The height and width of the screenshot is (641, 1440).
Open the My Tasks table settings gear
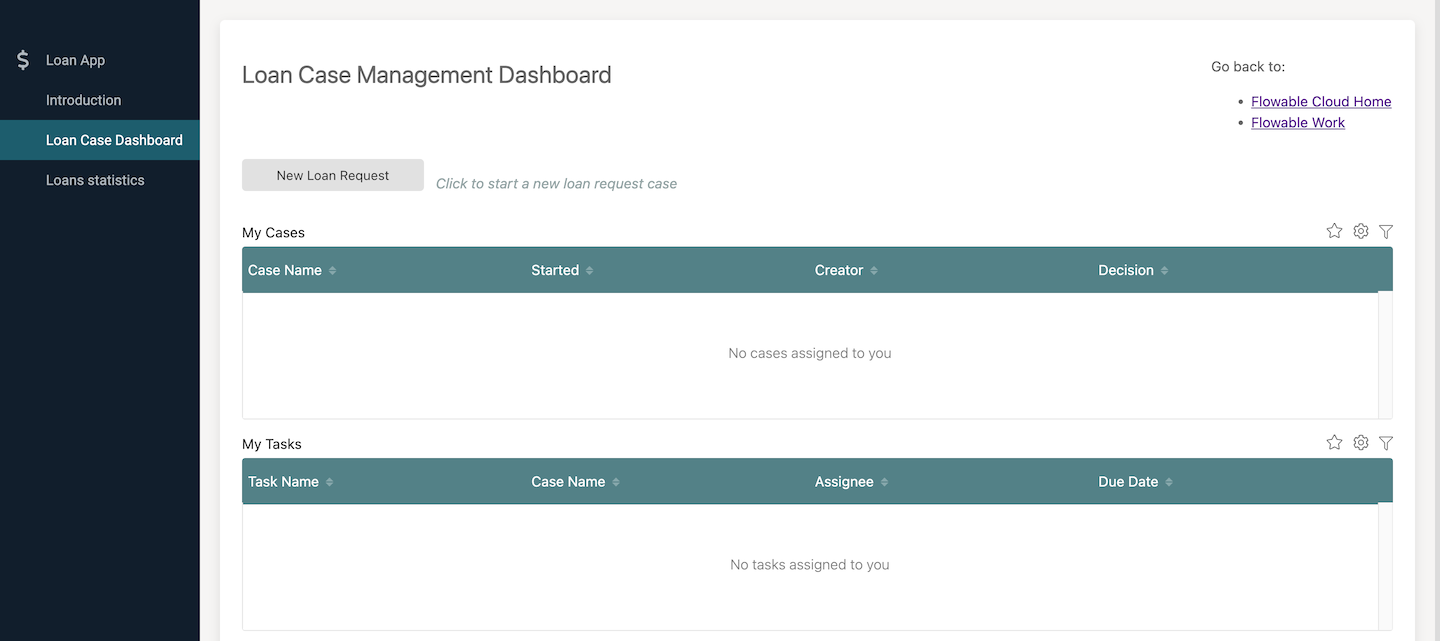[x=1360, y=442]
